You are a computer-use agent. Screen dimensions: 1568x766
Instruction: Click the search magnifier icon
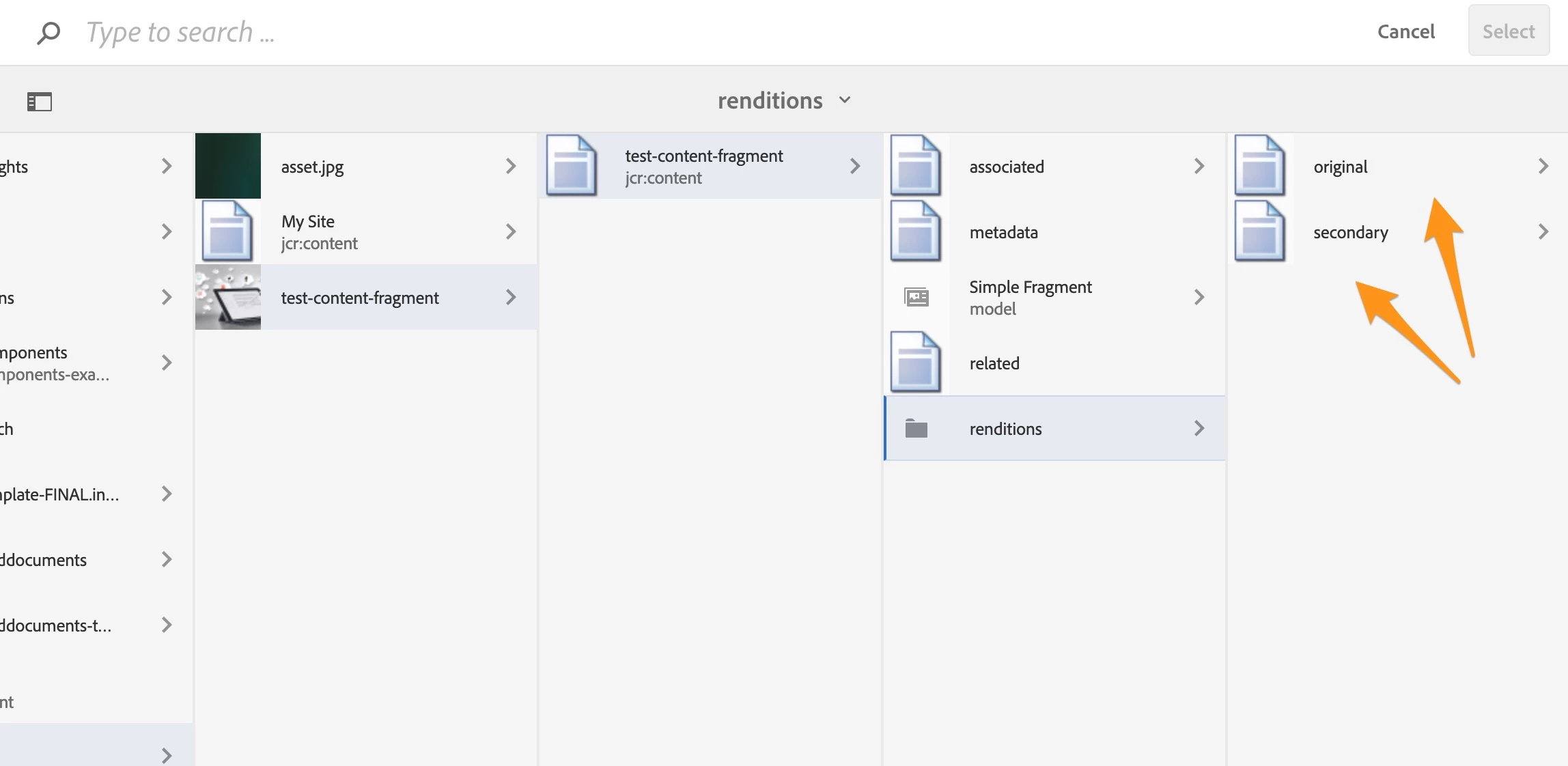[48, 33]
